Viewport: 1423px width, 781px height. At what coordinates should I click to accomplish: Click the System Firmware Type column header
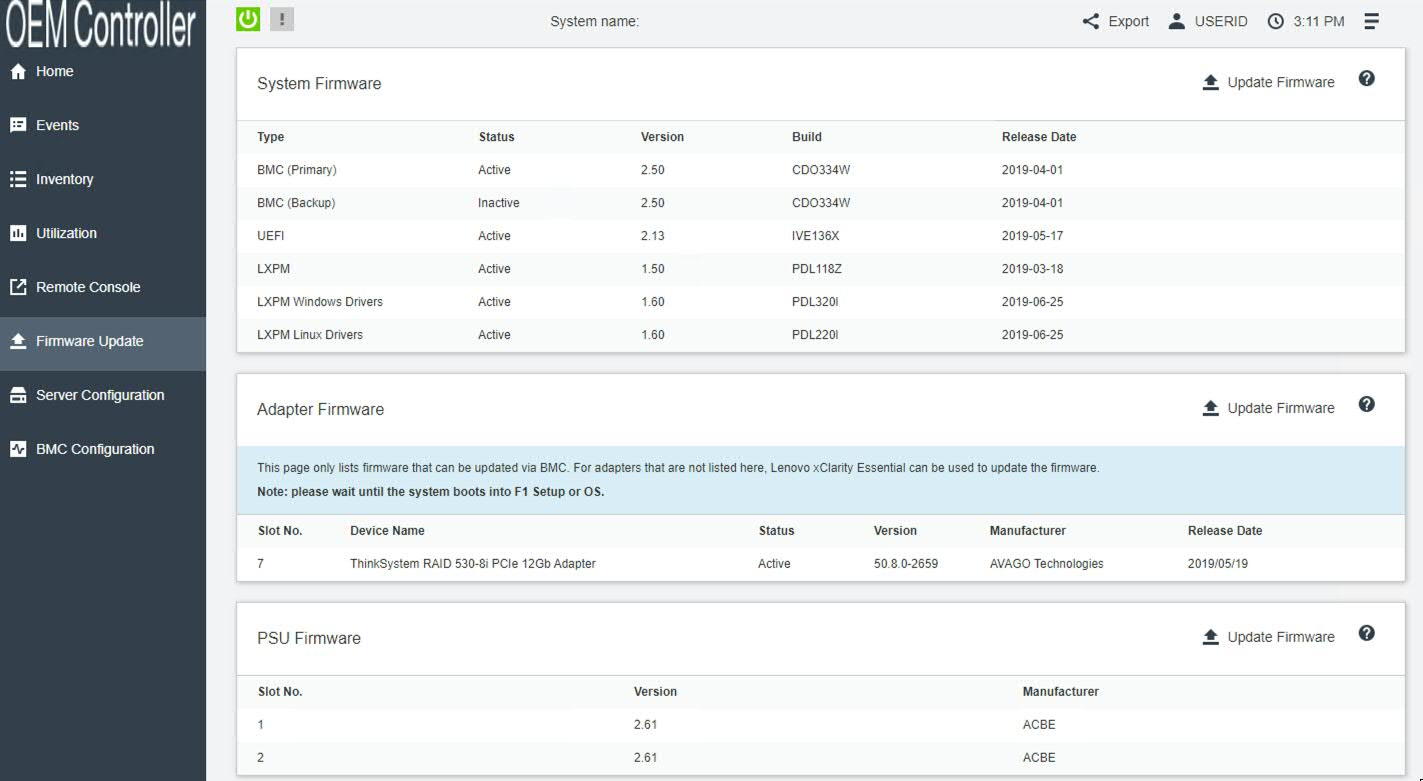270,137
